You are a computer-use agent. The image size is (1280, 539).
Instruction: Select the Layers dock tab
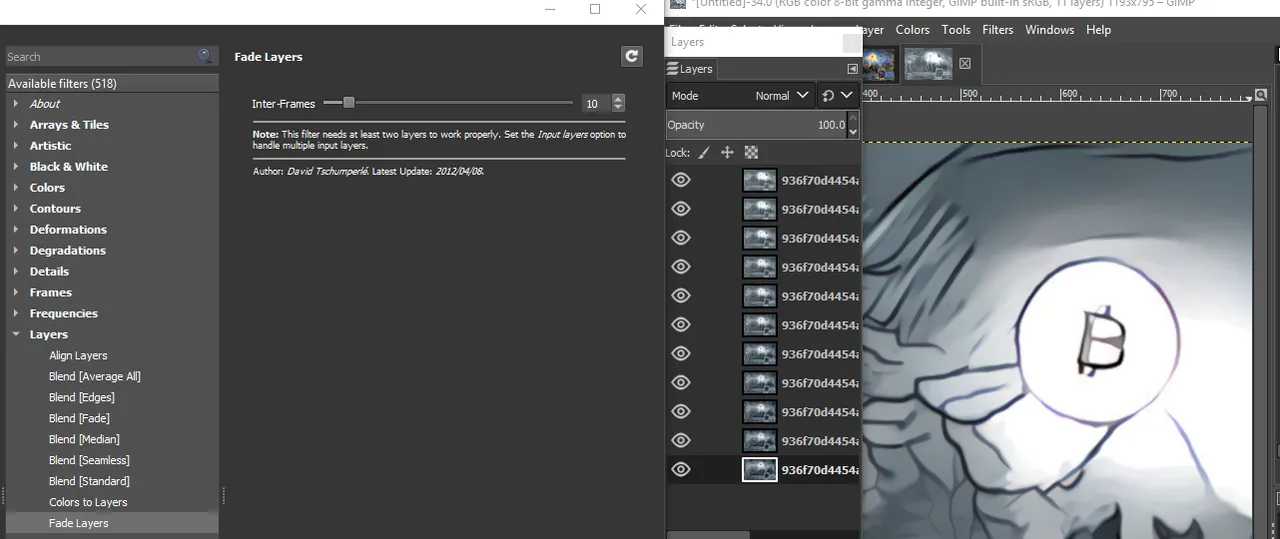(690, 69)
